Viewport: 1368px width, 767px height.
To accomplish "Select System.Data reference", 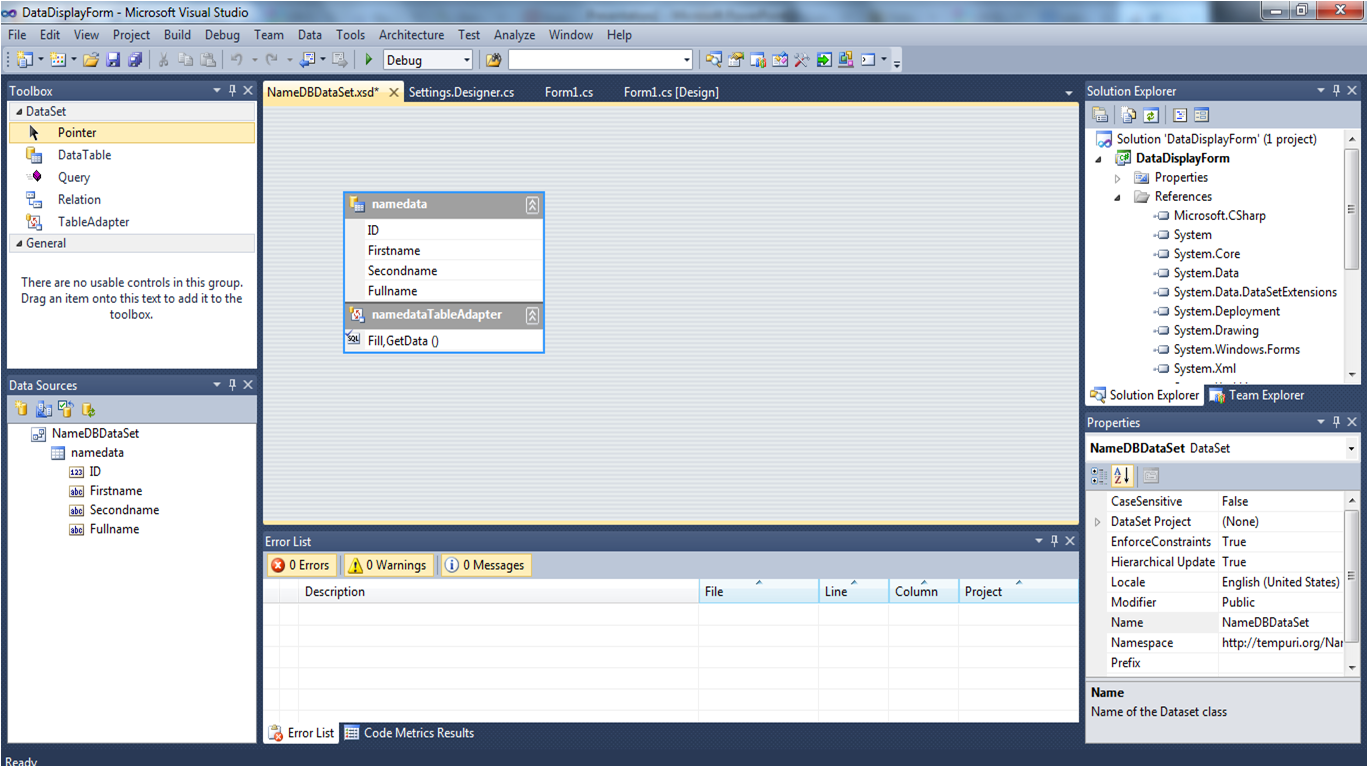I will [1206, 273].
